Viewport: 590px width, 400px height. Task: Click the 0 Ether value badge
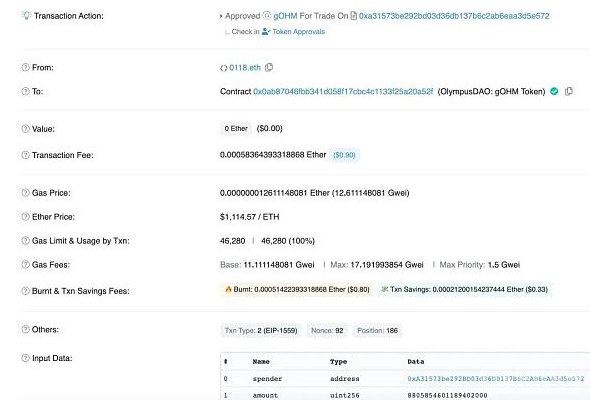point(236,129)
